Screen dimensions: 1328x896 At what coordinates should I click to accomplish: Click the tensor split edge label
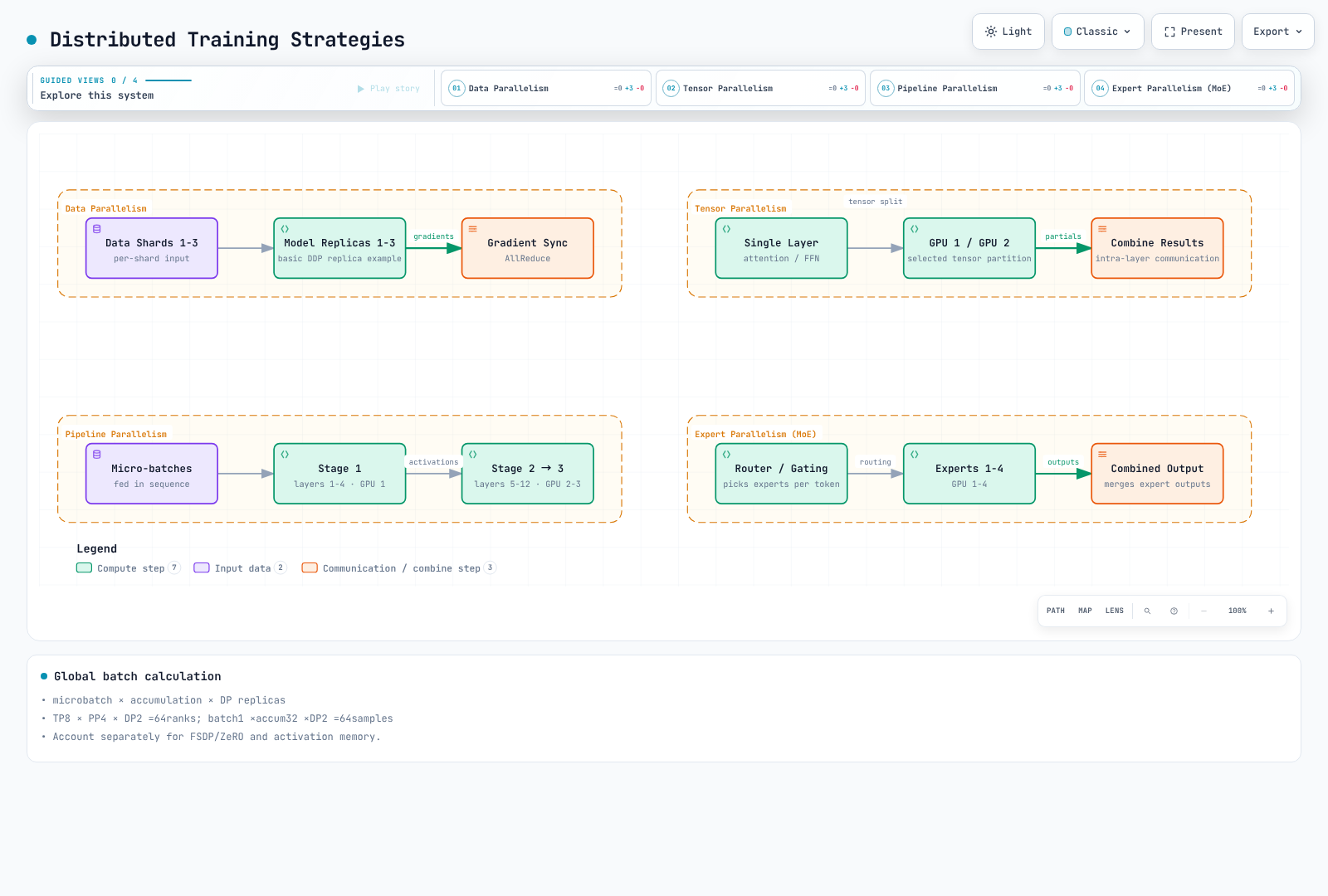point(875,202)
